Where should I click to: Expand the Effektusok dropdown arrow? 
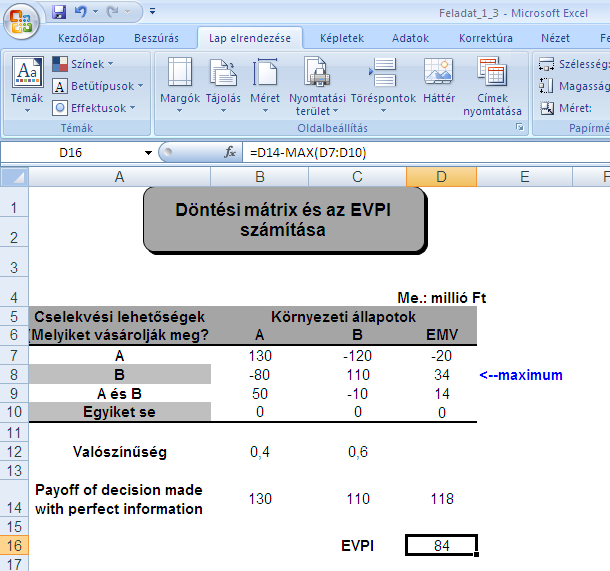[x=132, y=107]
